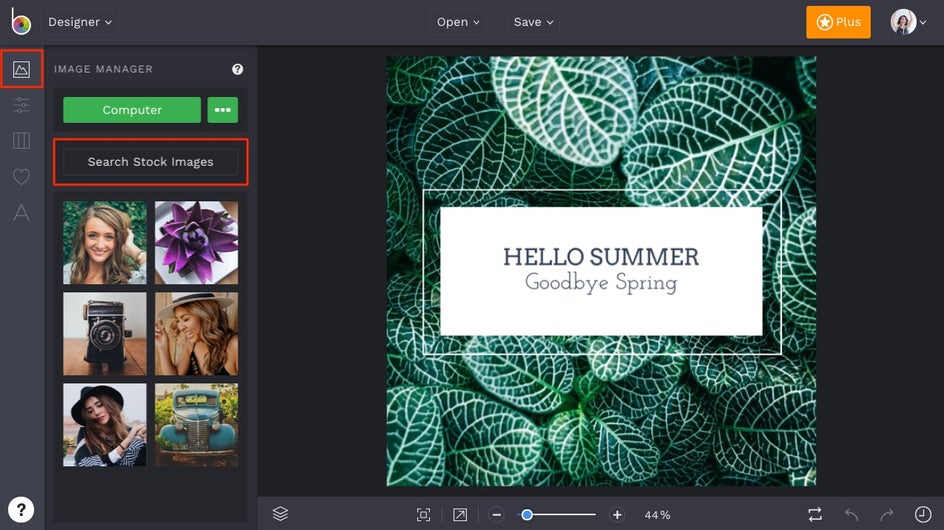Click the green Computer upload button
944x530 pixels.
point(132,110)
